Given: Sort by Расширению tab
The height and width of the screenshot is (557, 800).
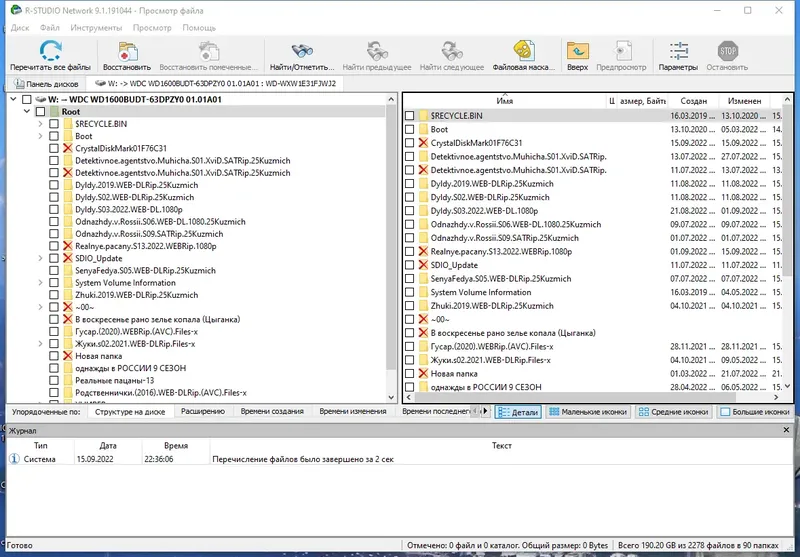Looking at the screenshot, I should [203, 411].
